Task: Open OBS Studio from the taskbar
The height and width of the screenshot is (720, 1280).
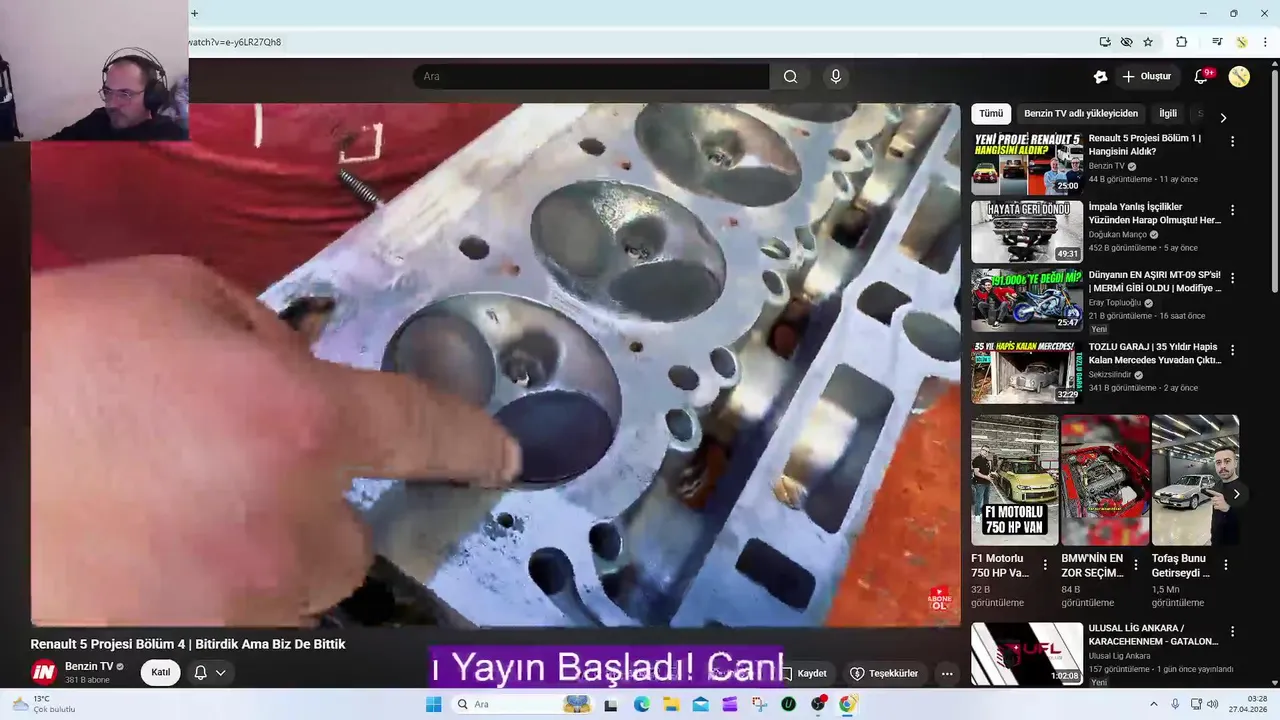Action: click(x=819, y=704)
